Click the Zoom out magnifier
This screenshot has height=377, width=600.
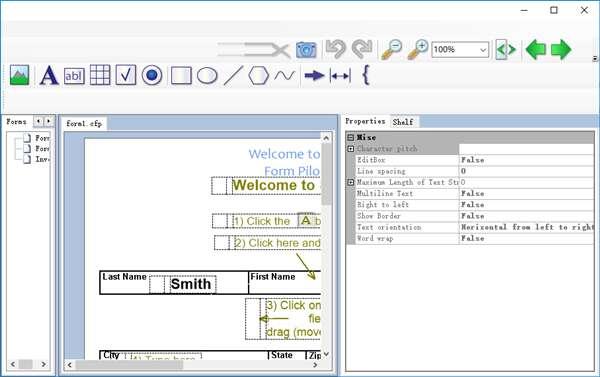click(392, 50)
